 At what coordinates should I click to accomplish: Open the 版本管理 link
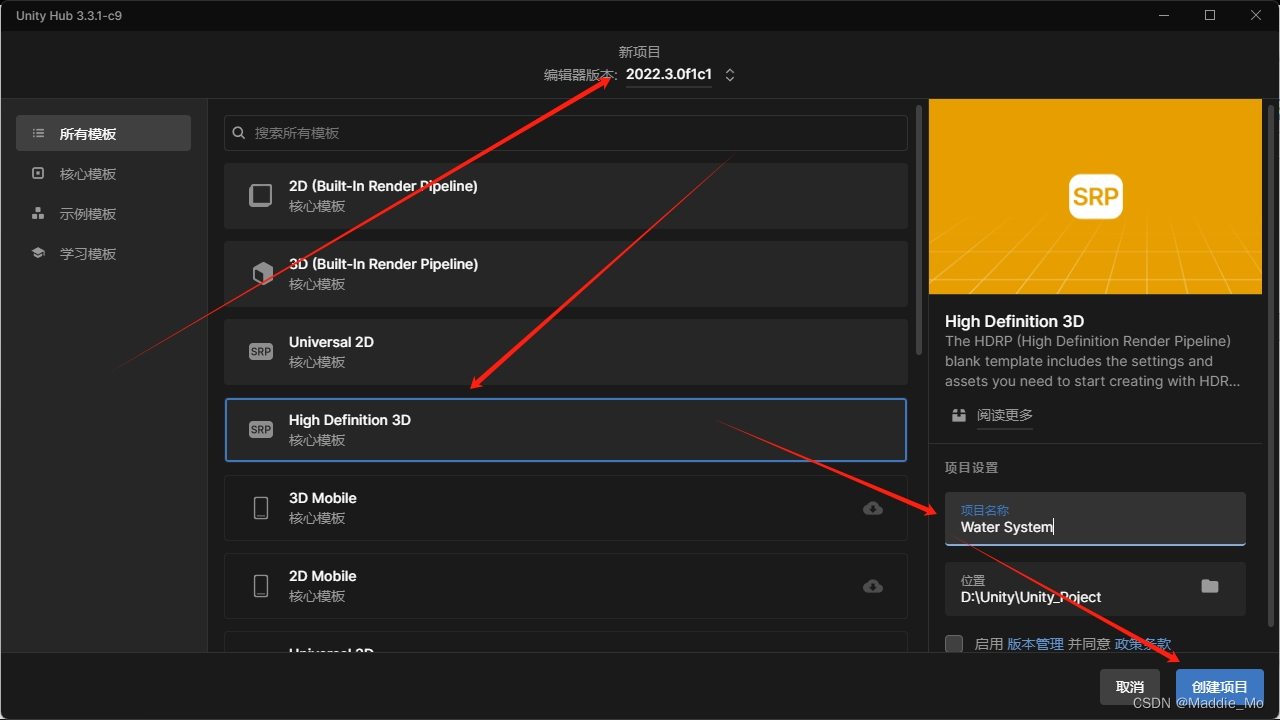1035,644
